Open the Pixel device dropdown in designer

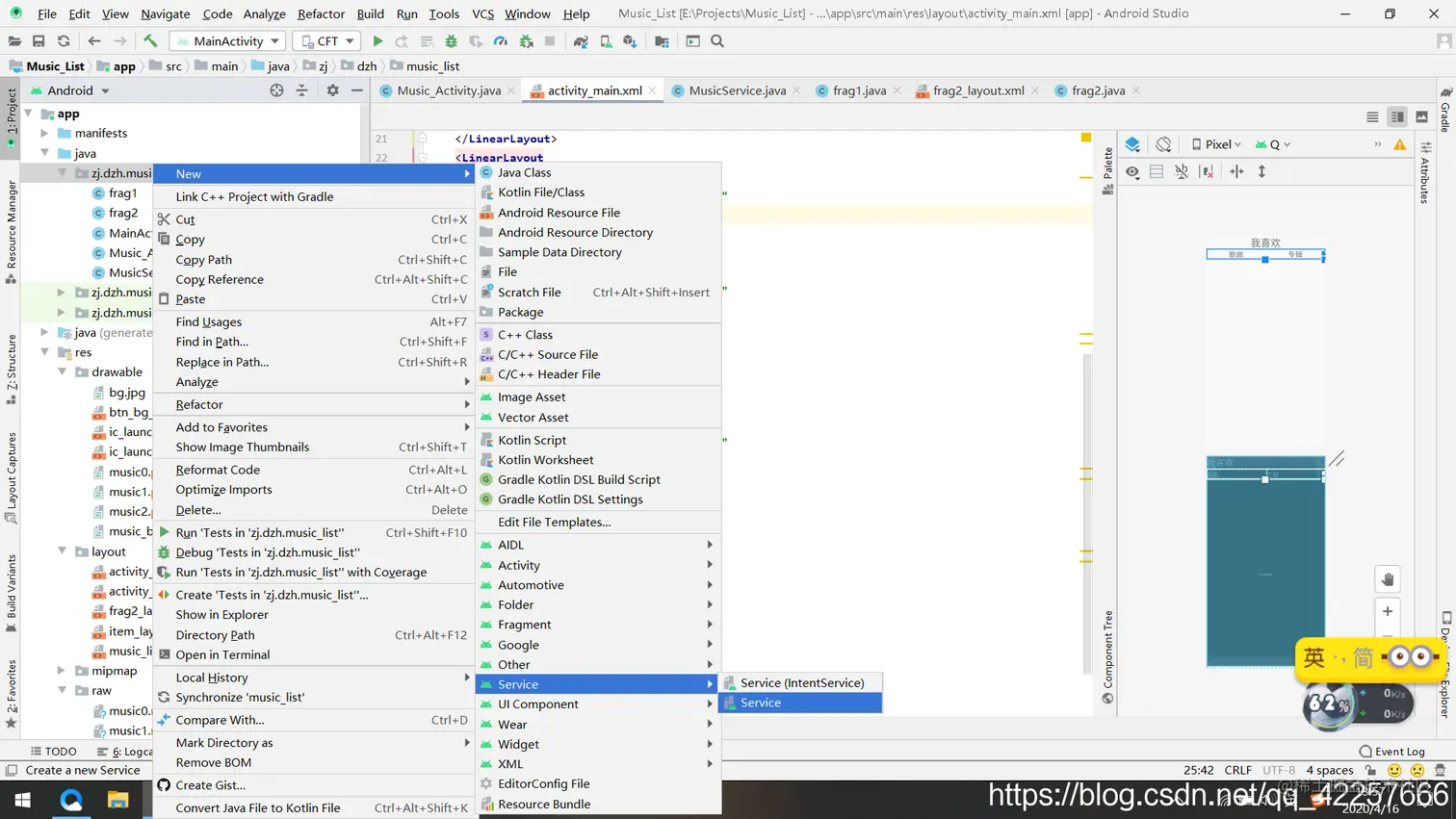click(x=1216, y=144)
